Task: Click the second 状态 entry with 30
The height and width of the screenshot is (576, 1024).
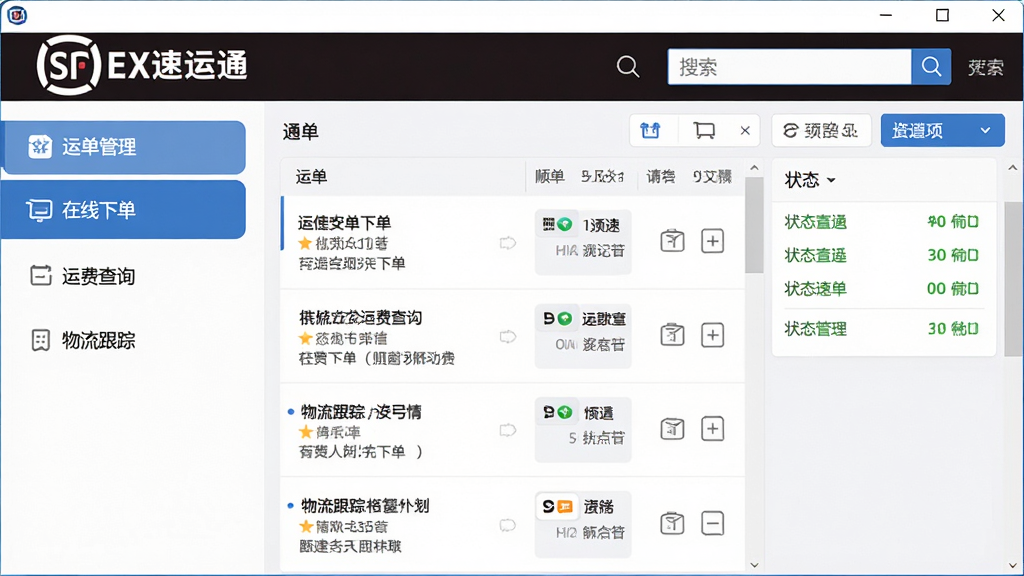Action: (x=882, y=255)
